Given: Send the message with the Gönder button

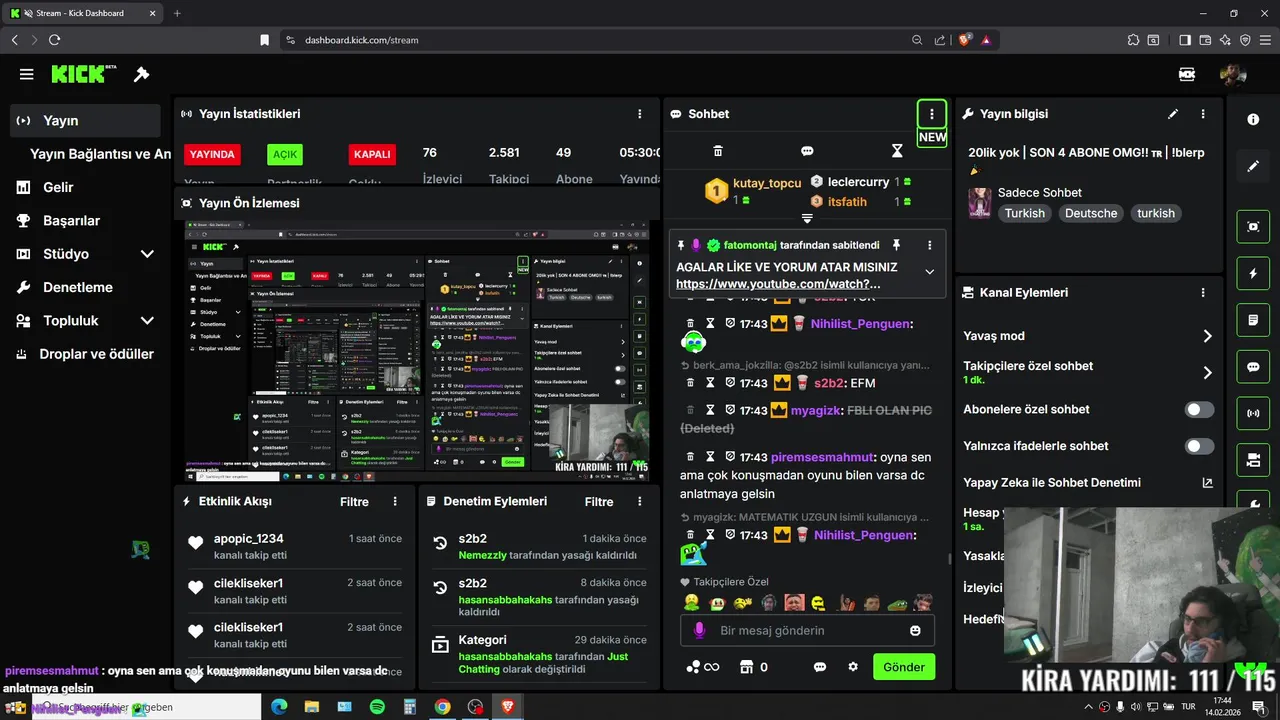Looking at the screenshot, I should pyautogui.click(x=904, y=667).
